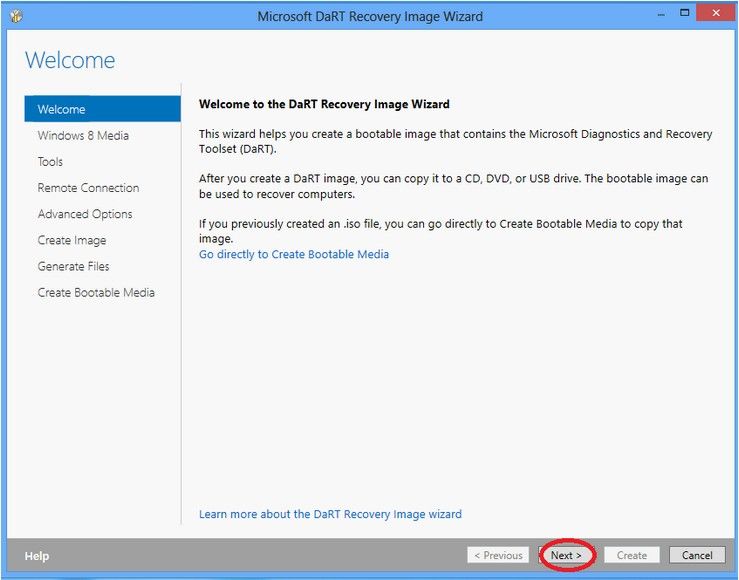Open the Advanced Options step
Image resolution: width=739 pixels, height=580 pixels.
85,214
